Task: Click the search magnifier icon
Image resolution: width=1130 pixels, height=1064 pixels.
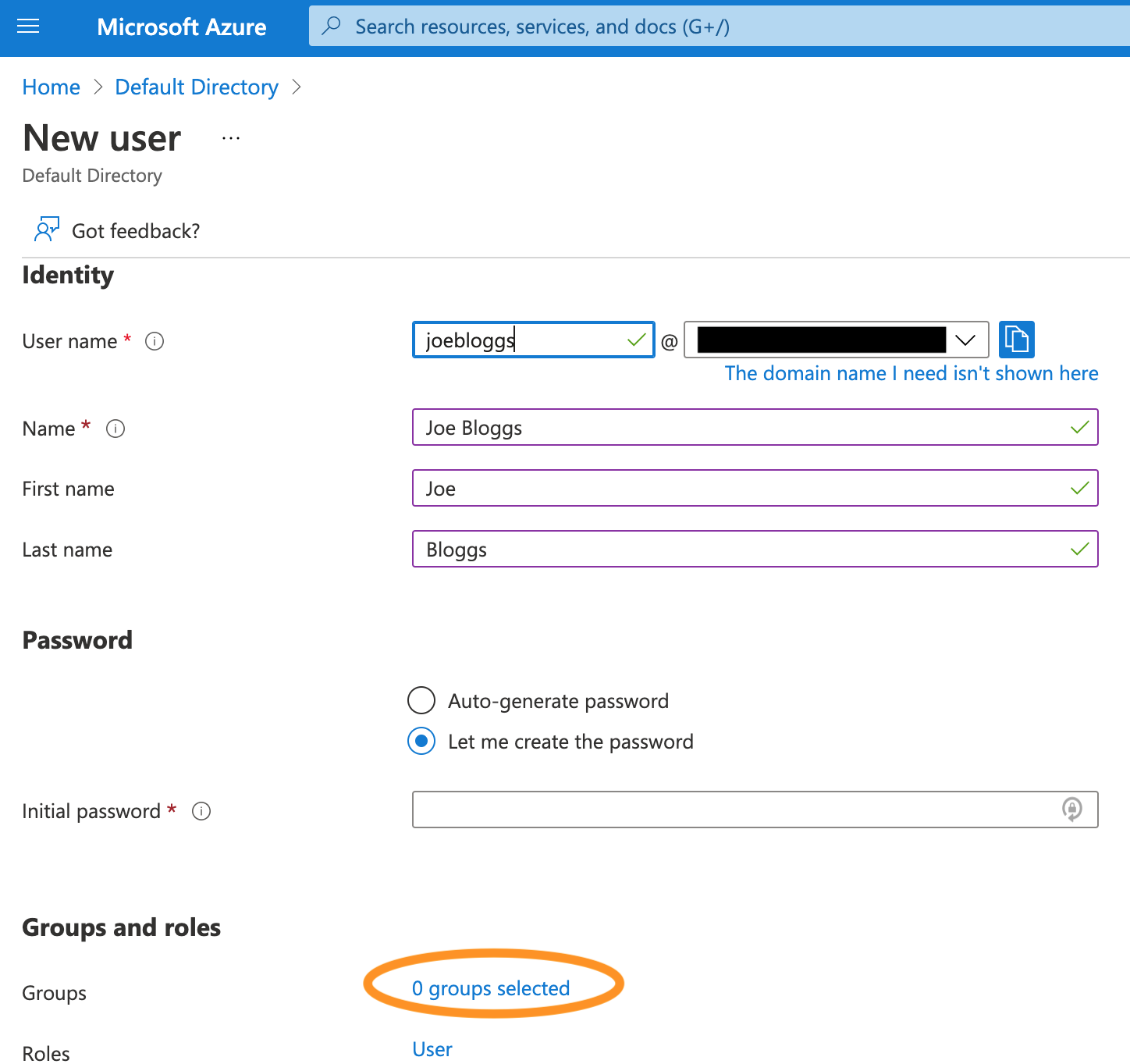Action: [332, 26]
